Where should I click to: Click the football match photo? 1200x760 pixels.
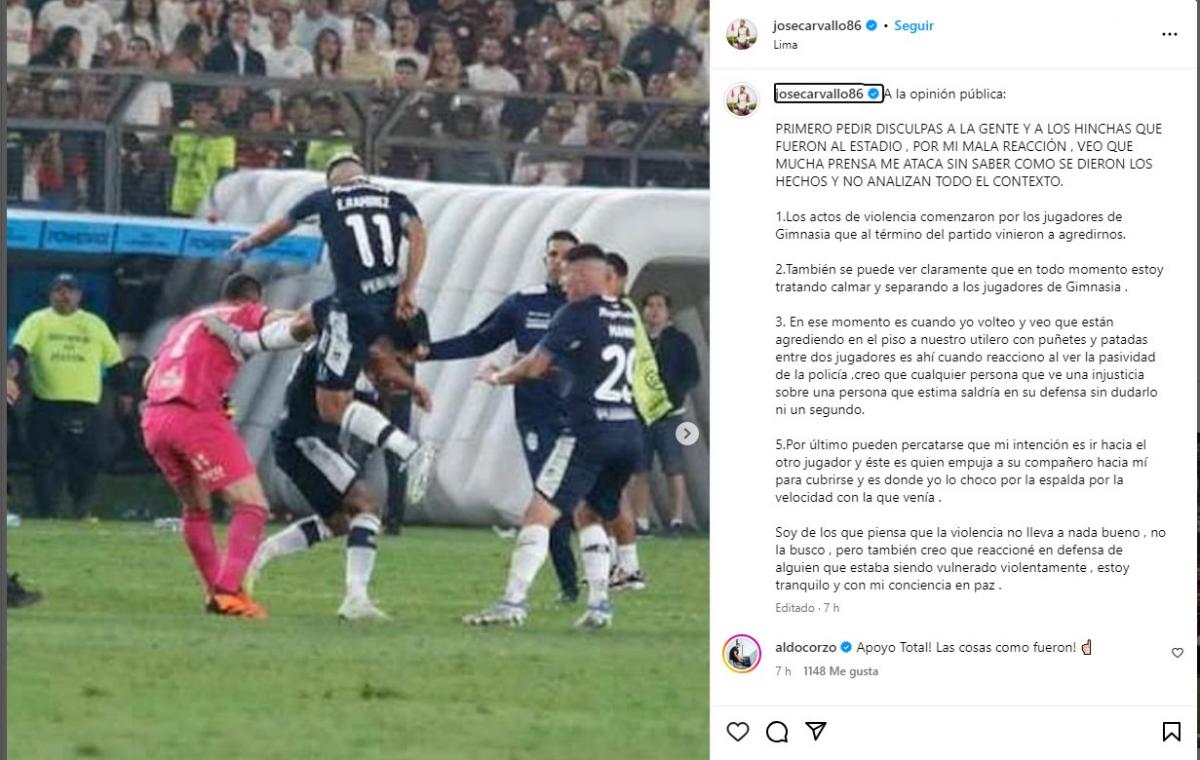tap(358, 380)
